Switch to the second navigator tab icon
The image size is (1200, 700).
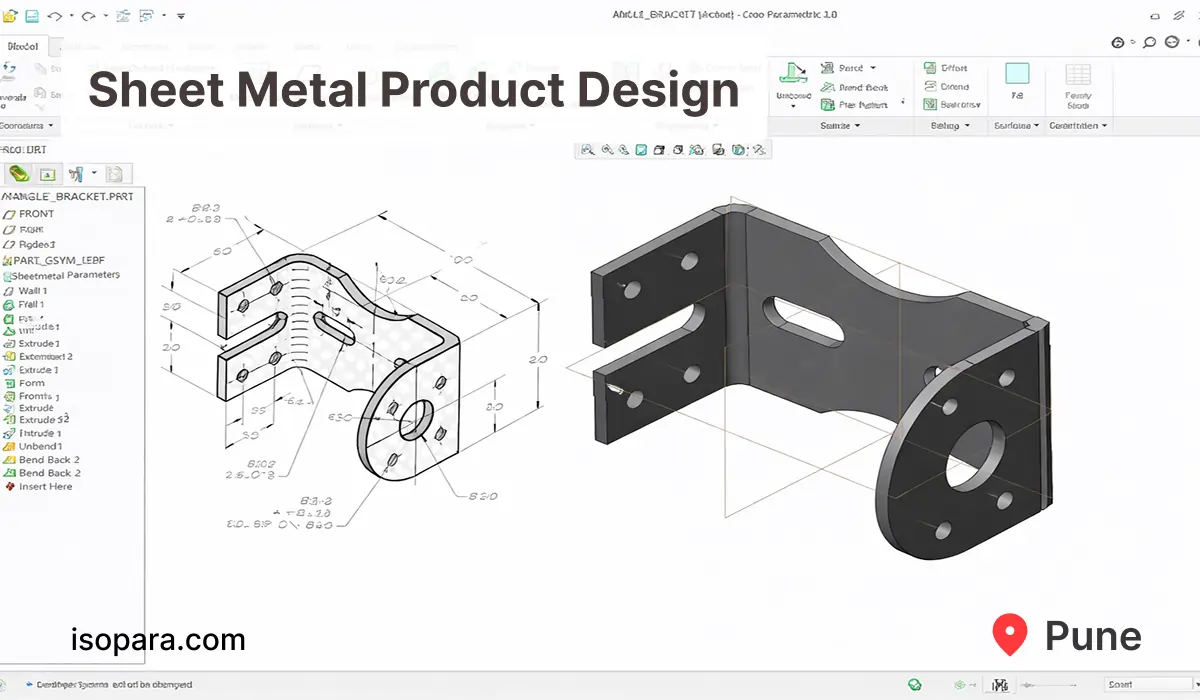[48, 174]
